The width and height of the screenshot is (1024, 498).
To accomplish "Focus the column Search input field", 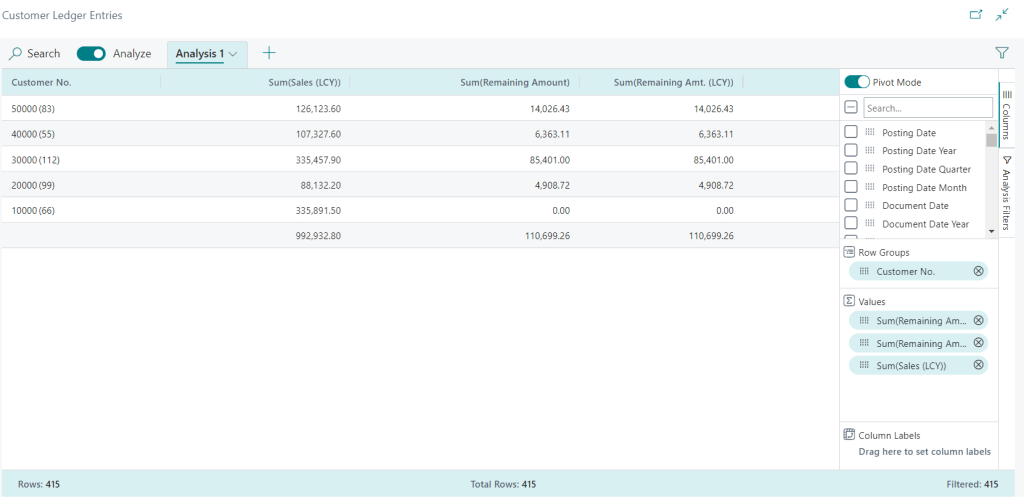I will (x=927, y=108).
